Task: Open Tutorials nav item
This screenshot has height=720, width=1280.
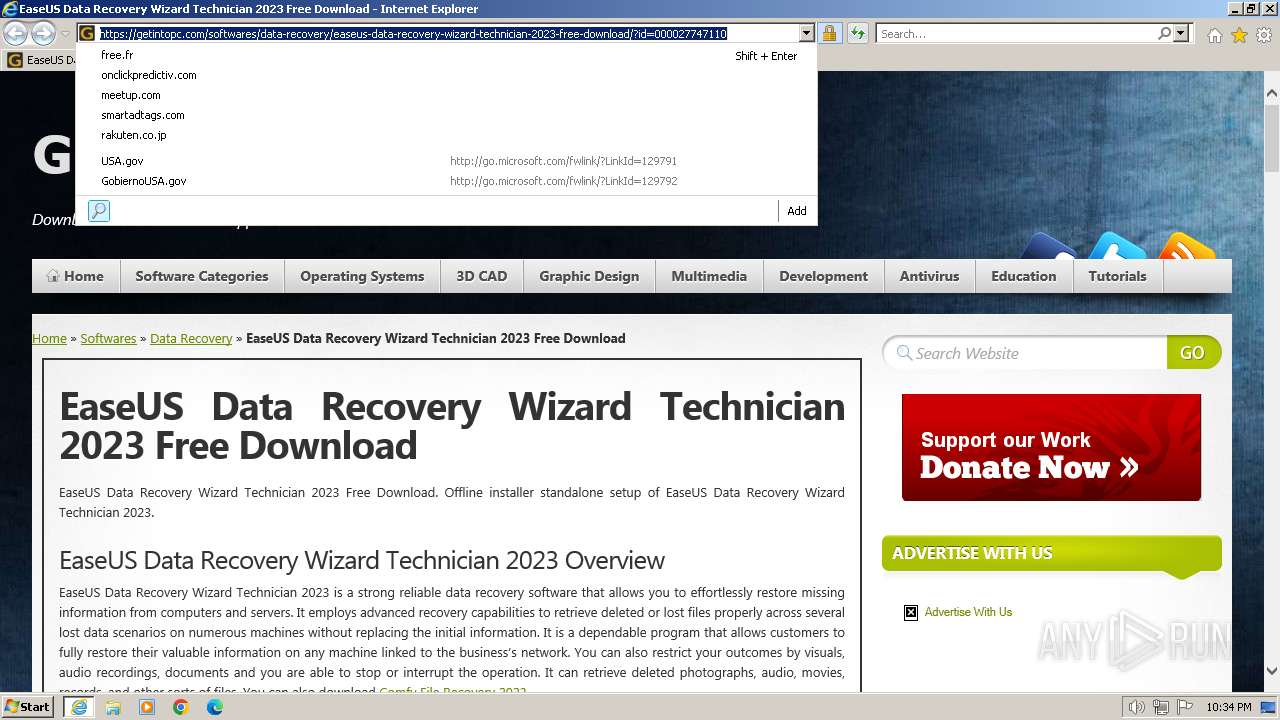Action: (x=1118, y=276)
